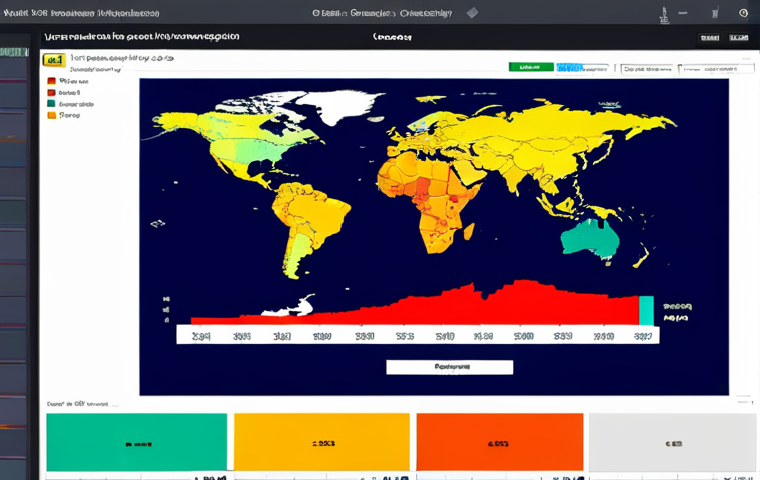Open the light gray summary card at bottom
760x480 pixels.
click(x=672, y=442)
